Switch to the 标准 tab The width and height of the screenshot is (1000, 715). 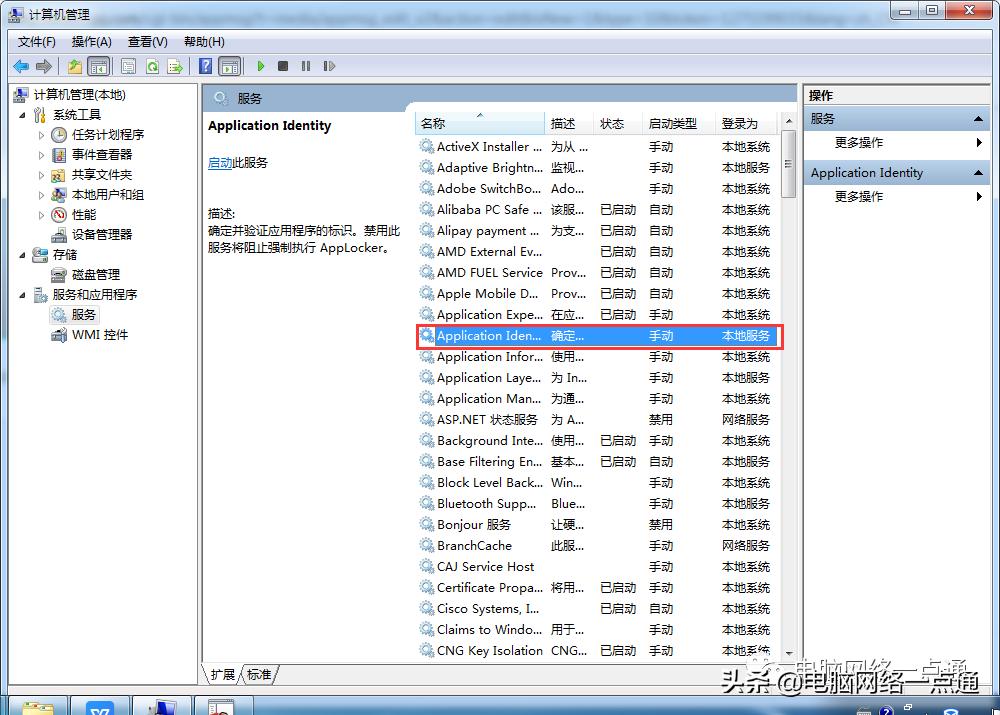[x=259, y=675]
